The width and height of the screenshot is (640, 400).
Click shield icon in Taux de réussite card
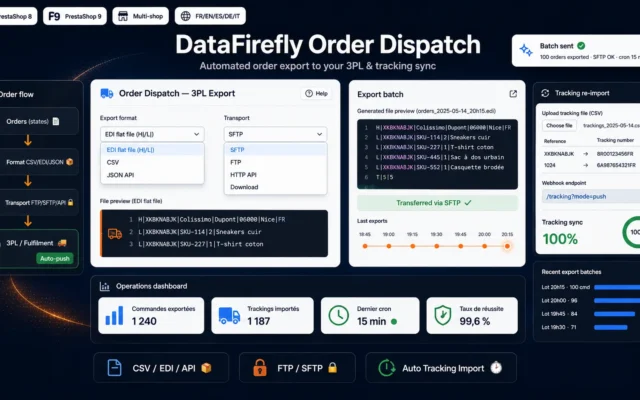(x=443, y=316)
